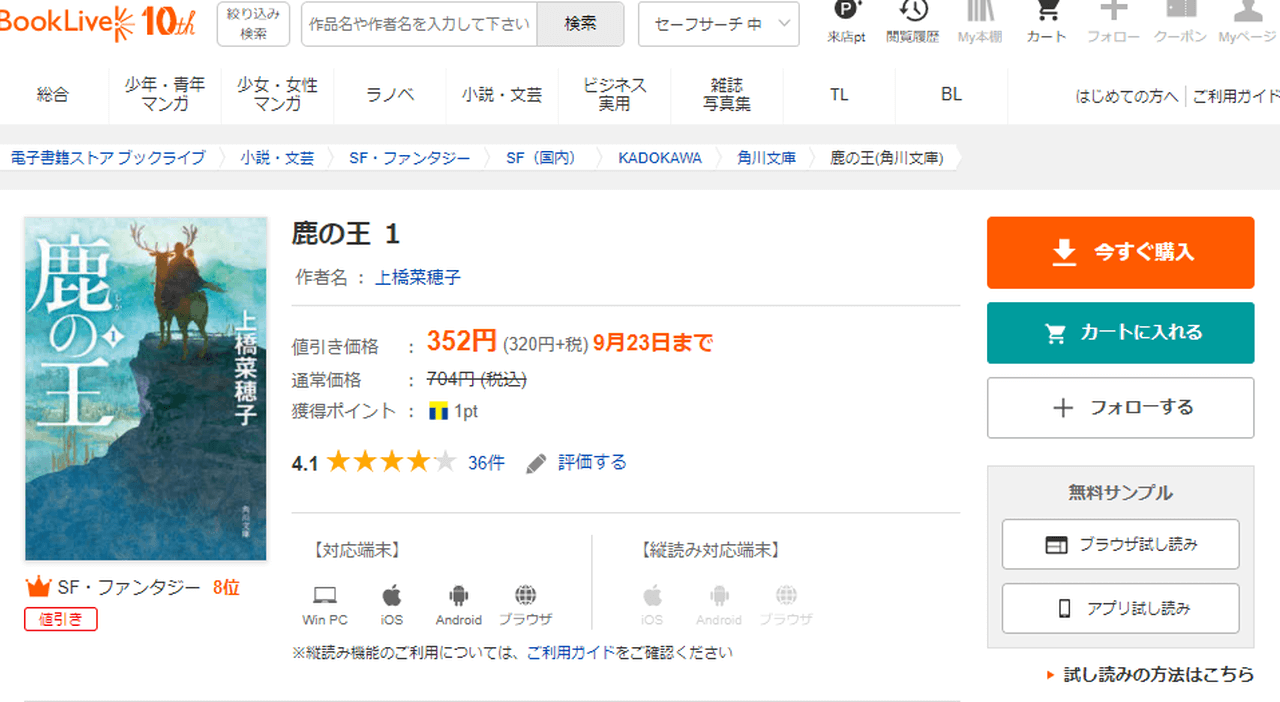
Task: Go to 電子書籍ストア ブックライブ breadcrumb
Action: (108, 158)
